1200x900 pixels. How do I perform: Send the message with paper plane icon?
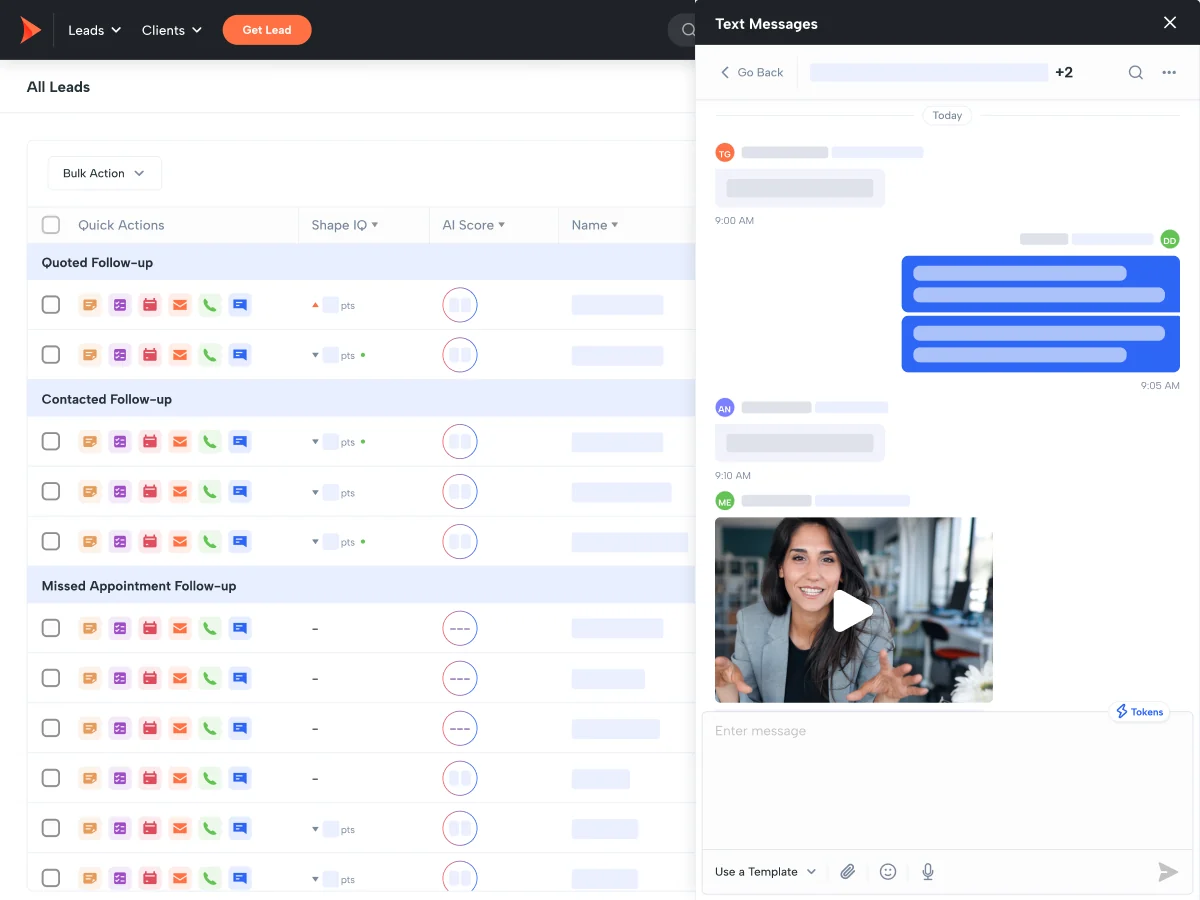(1168, 872)
